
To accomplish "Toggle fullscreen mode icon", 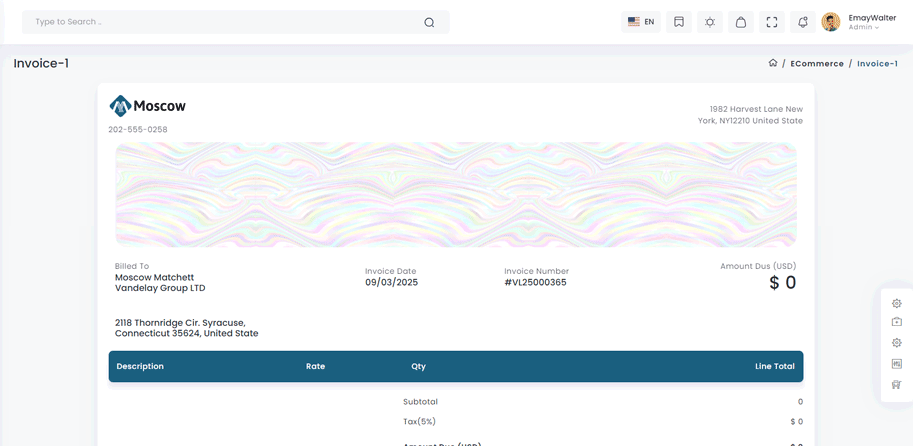I will pyautogui.click(x=772, y=22).
